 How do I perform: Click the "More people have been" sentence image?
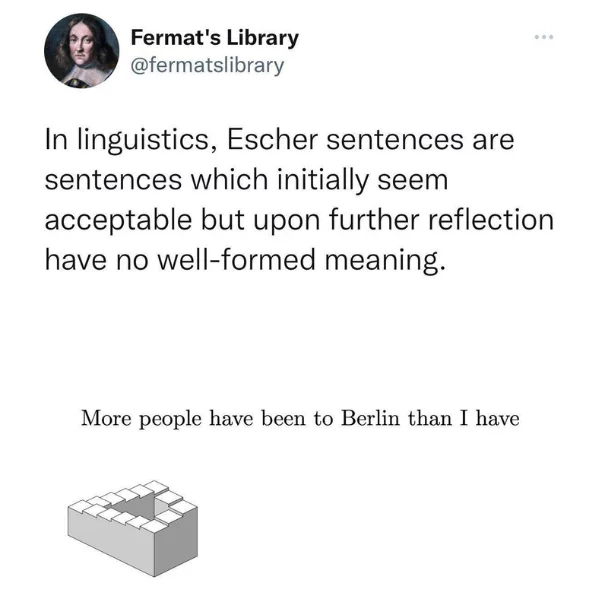(x=299, y=418)
